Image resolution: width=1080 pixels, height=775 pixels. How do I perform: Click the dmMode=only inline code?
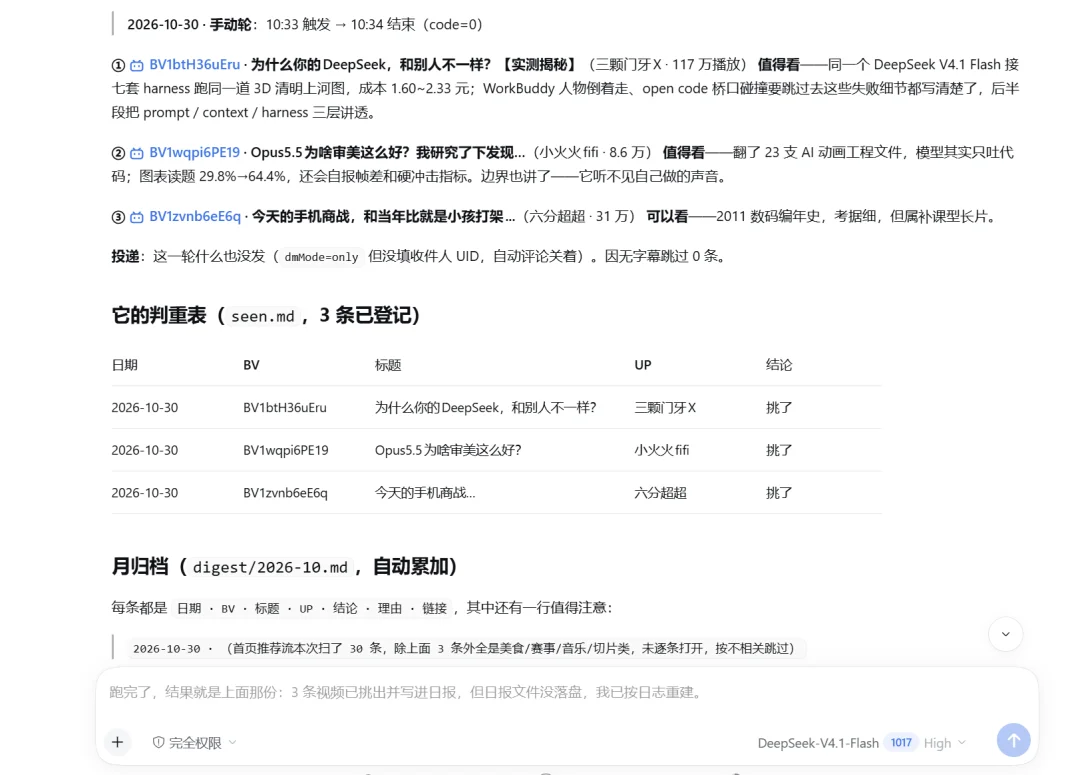point(321,257)
